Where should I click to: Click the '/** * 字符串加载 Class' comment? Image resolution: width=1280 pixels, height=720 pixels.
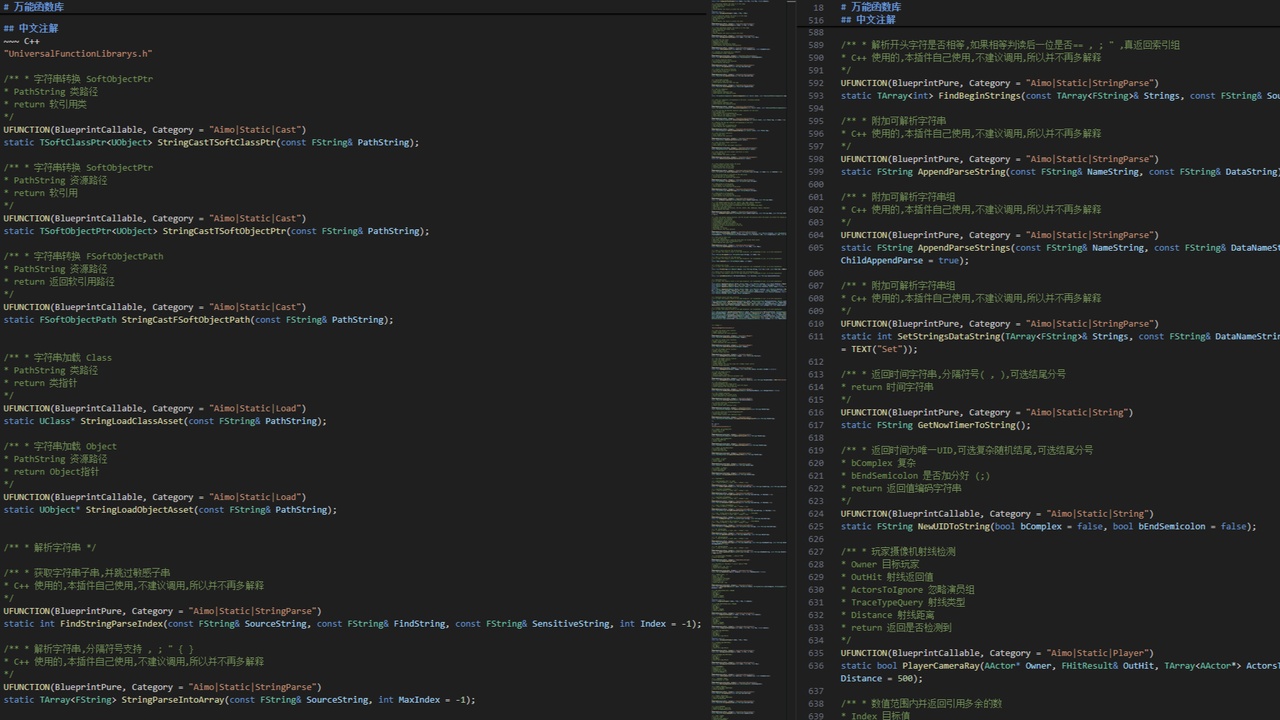[x=57, y=358]
